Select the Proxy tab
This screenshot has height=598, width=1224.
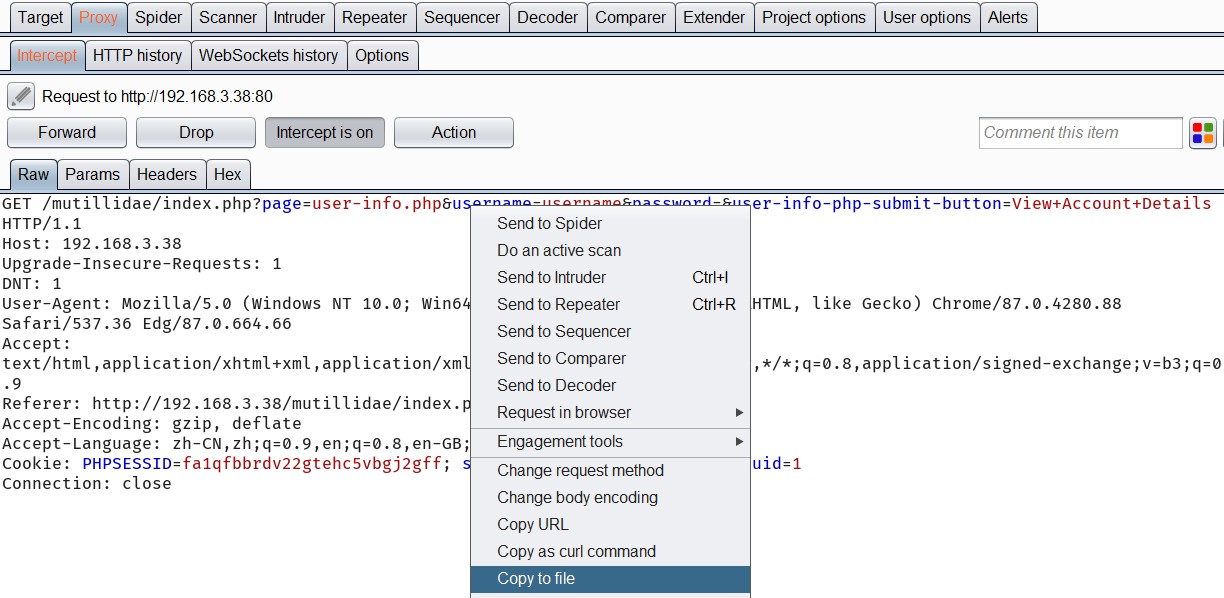click(x=99, y=17)
